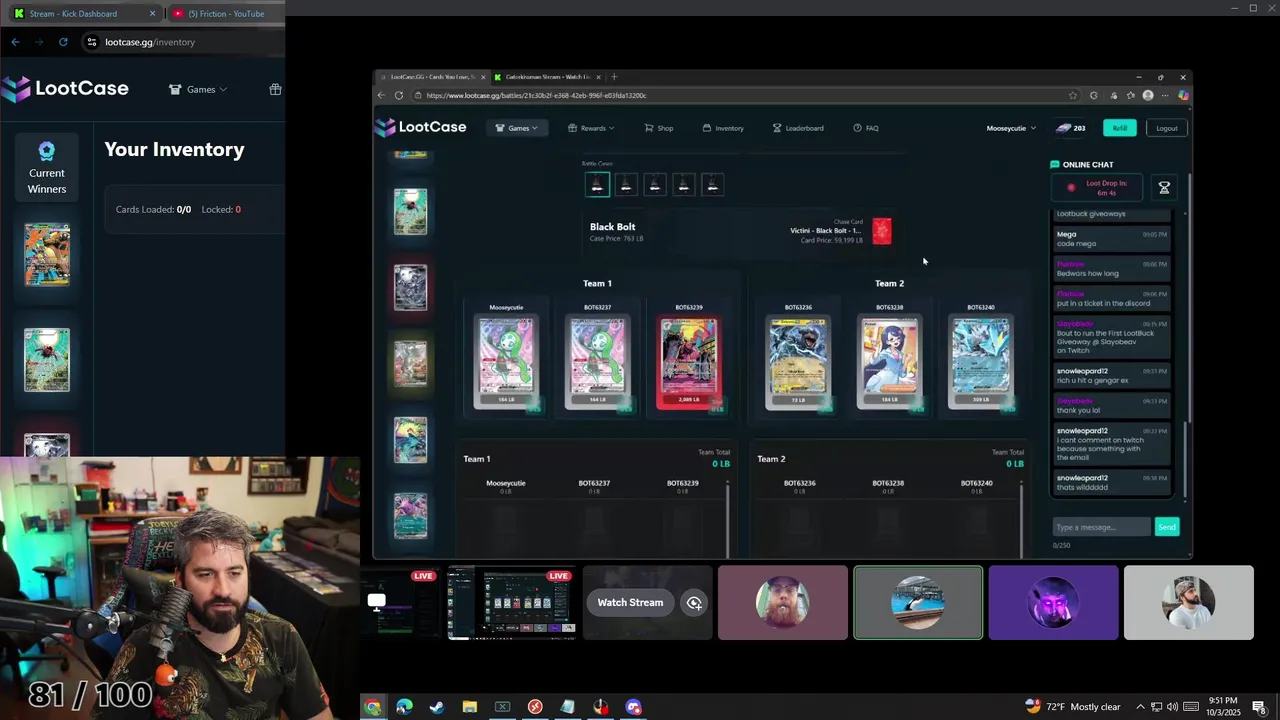
Task: Click the hourglass icon beside Loot Drop
Action: 1164,188
